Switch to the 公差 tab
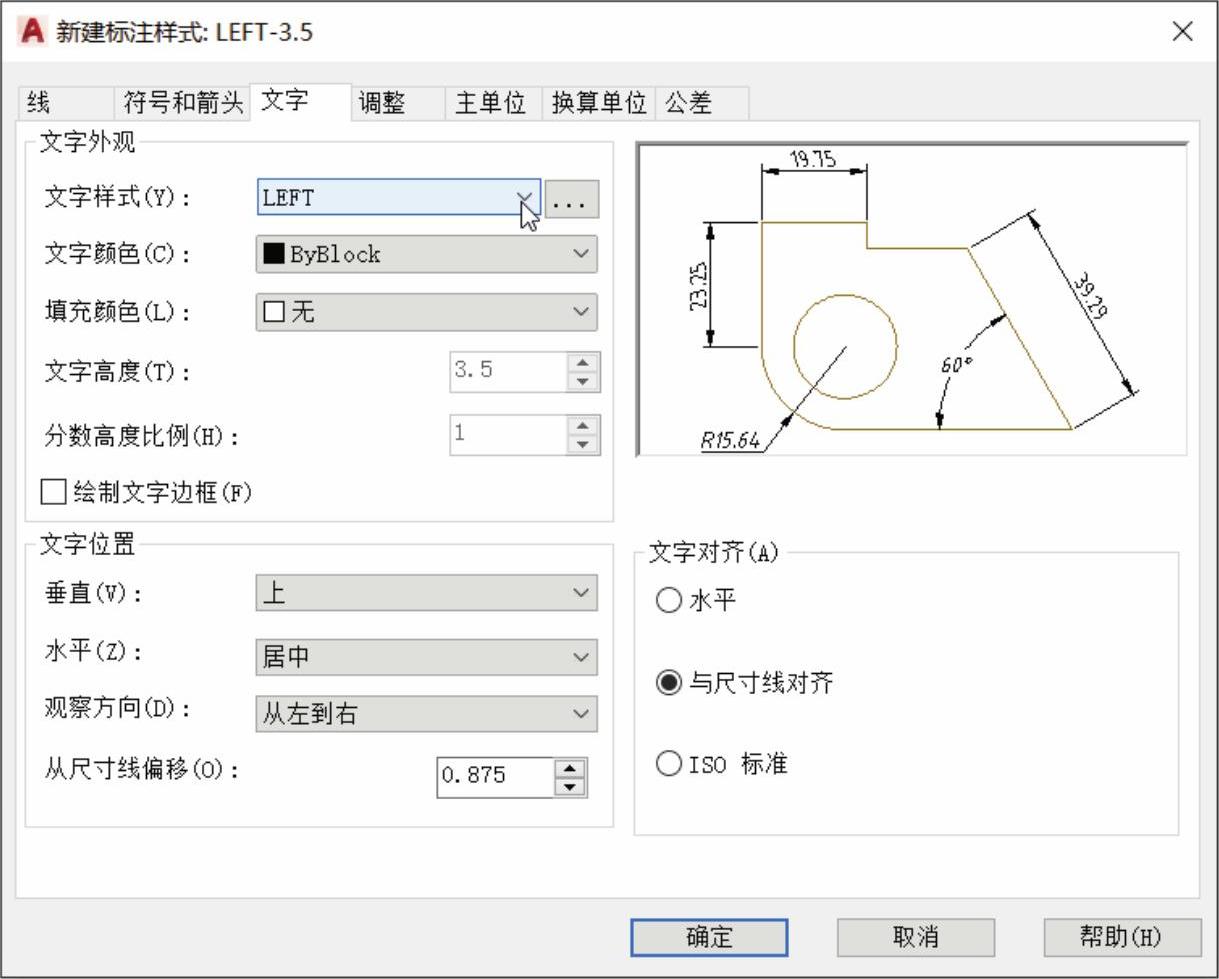Screen dimensions: 1219x979 [x=688, y=102]
